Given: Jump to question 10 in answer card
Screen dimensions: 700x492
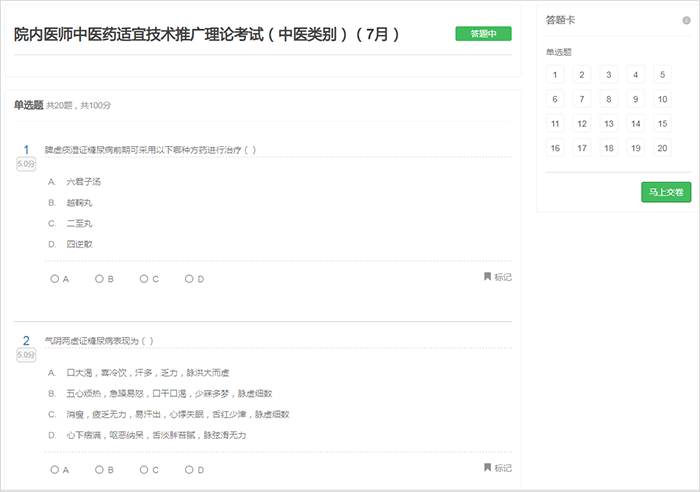Looking at the screenshot, I should coord(662,99).
